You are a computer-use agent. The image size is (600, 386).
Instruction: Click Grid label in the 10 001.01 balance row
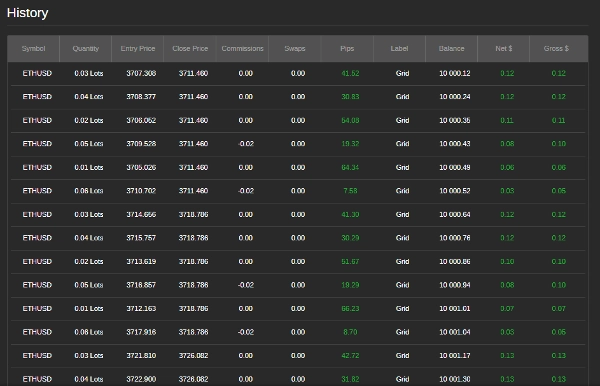(x=403, y=308)
